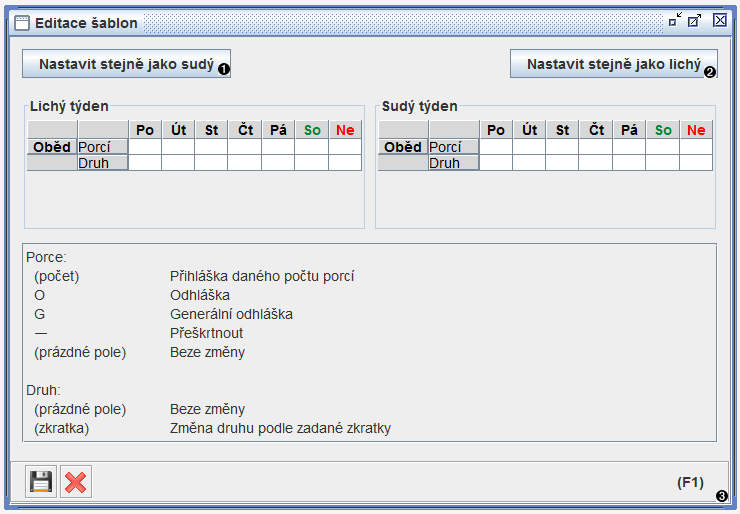Click the So column header in Lichý týden
This screenshot has height=514, width=740.
(312, 130)
